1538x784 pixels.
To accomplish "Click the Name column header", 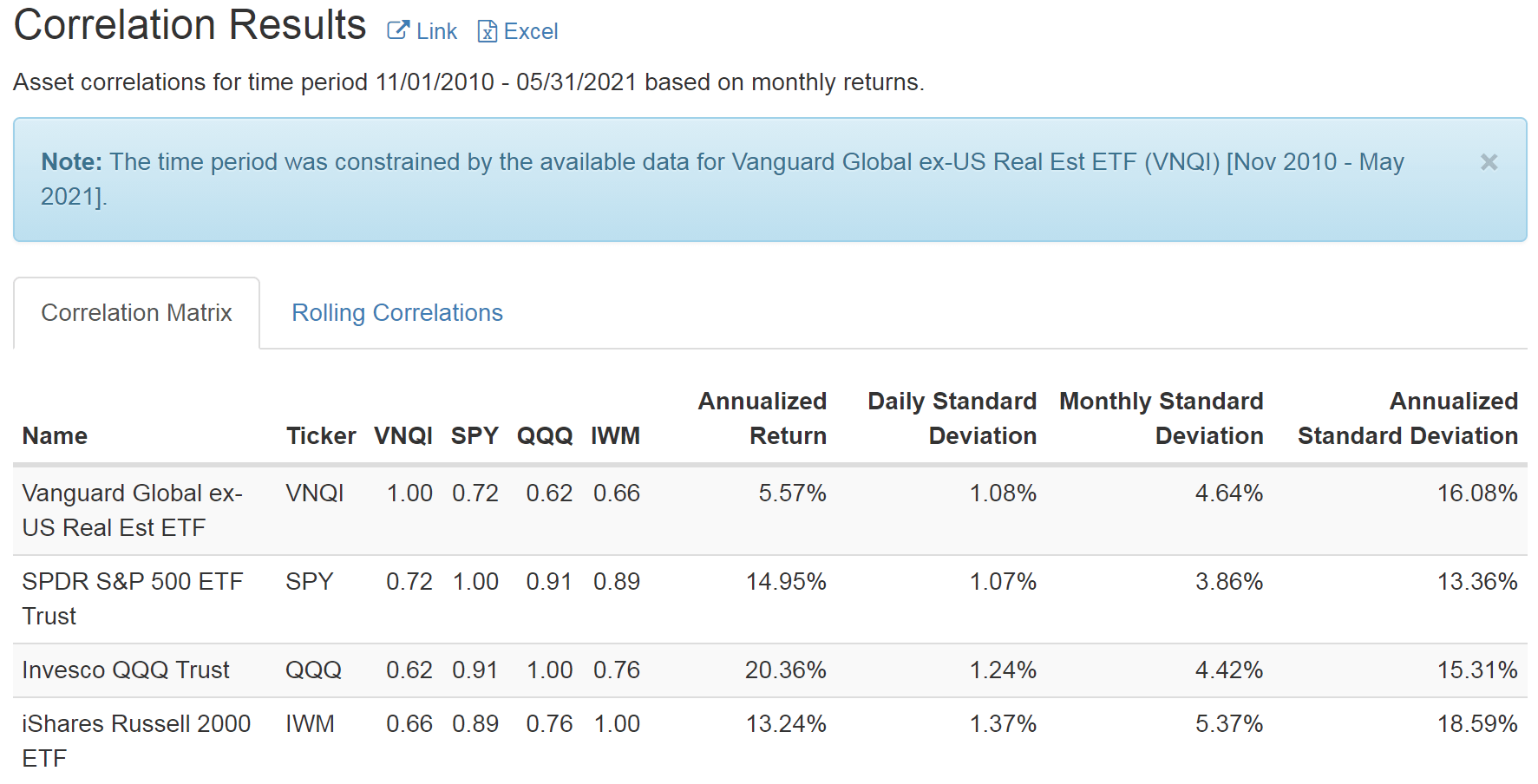I will click(x=55, y=435).
